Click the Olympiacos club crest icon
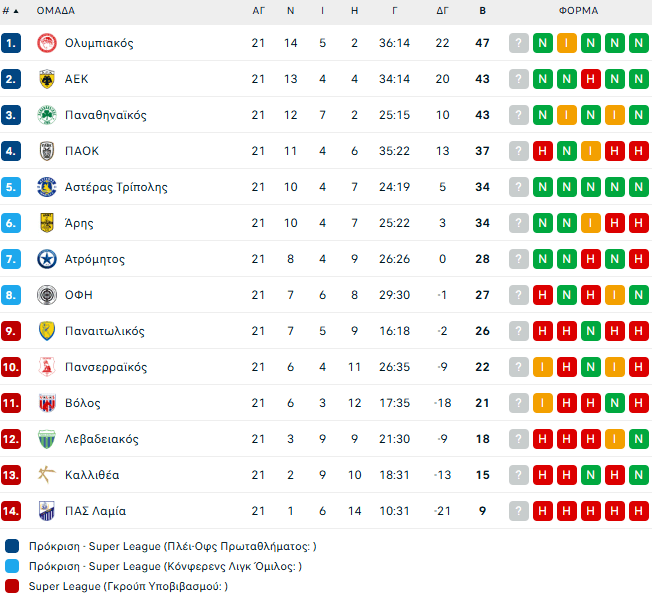652x596 pixels. [45, 43]
